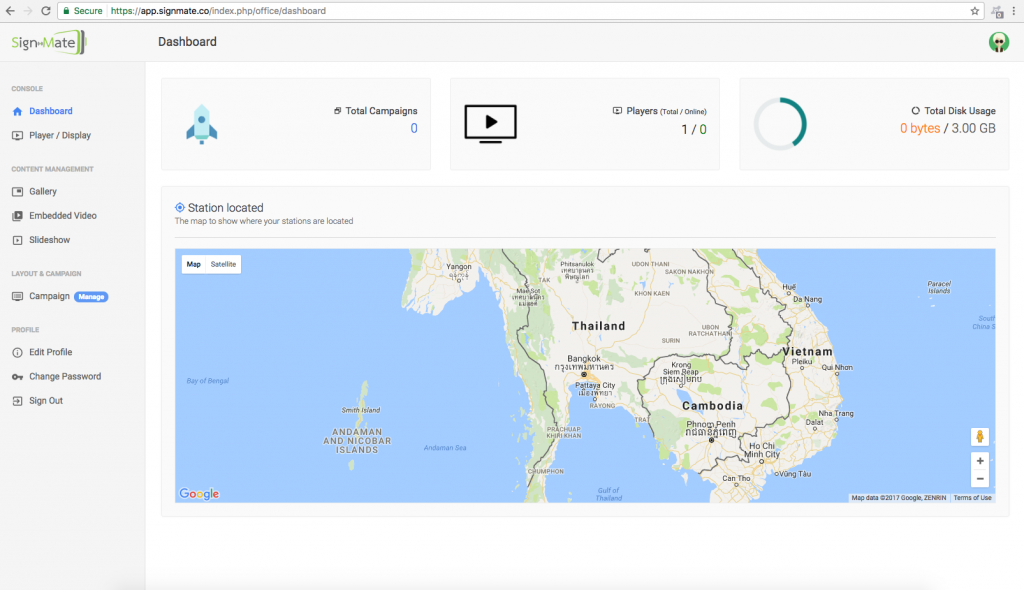Click the Dashboard home icon
This screenshot has height=590, width=1024.
pos(18,111)
